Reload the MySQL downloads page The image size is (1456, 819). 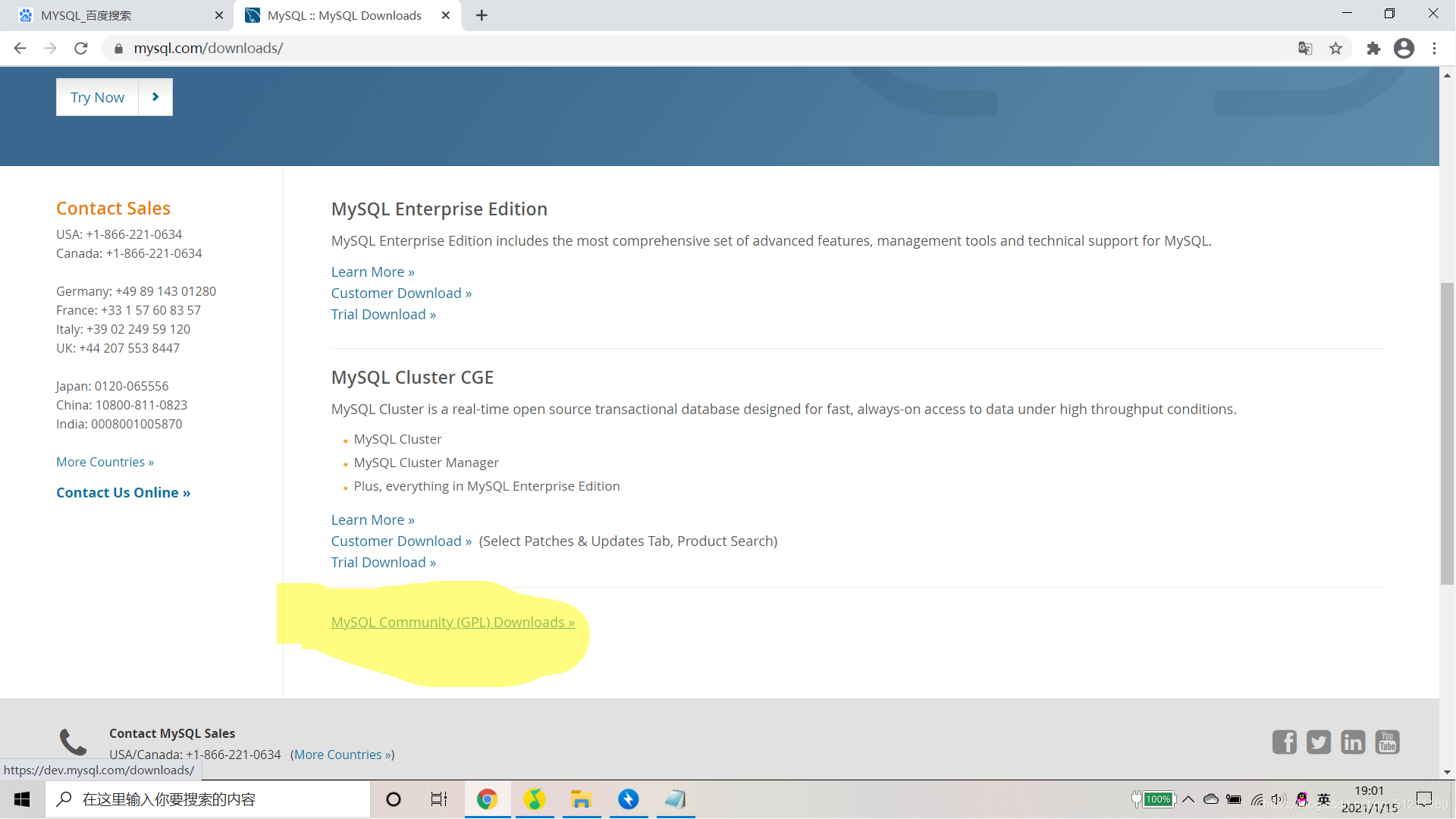(x=81, y=49)
